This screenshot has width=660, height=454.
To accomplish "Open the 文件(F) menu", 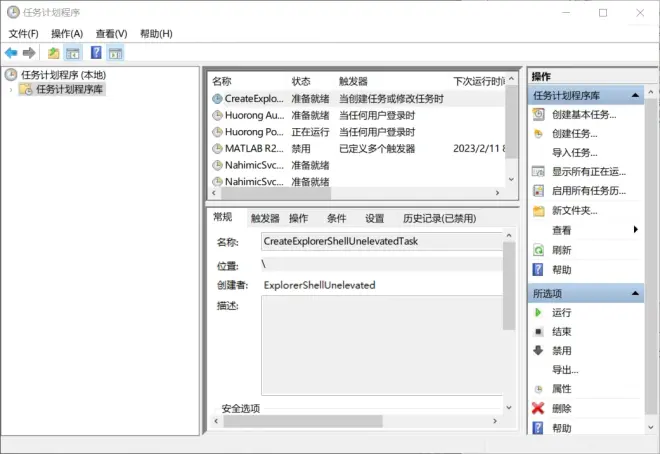I will pyautogui.click(x=24, y=34).
